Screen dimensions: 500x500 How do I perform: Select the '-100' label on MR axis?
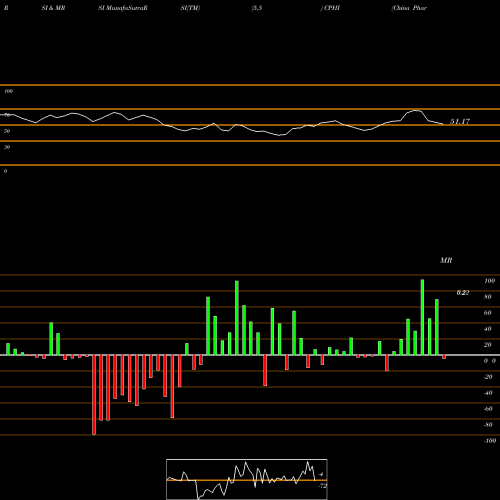(x=490, y=441)
